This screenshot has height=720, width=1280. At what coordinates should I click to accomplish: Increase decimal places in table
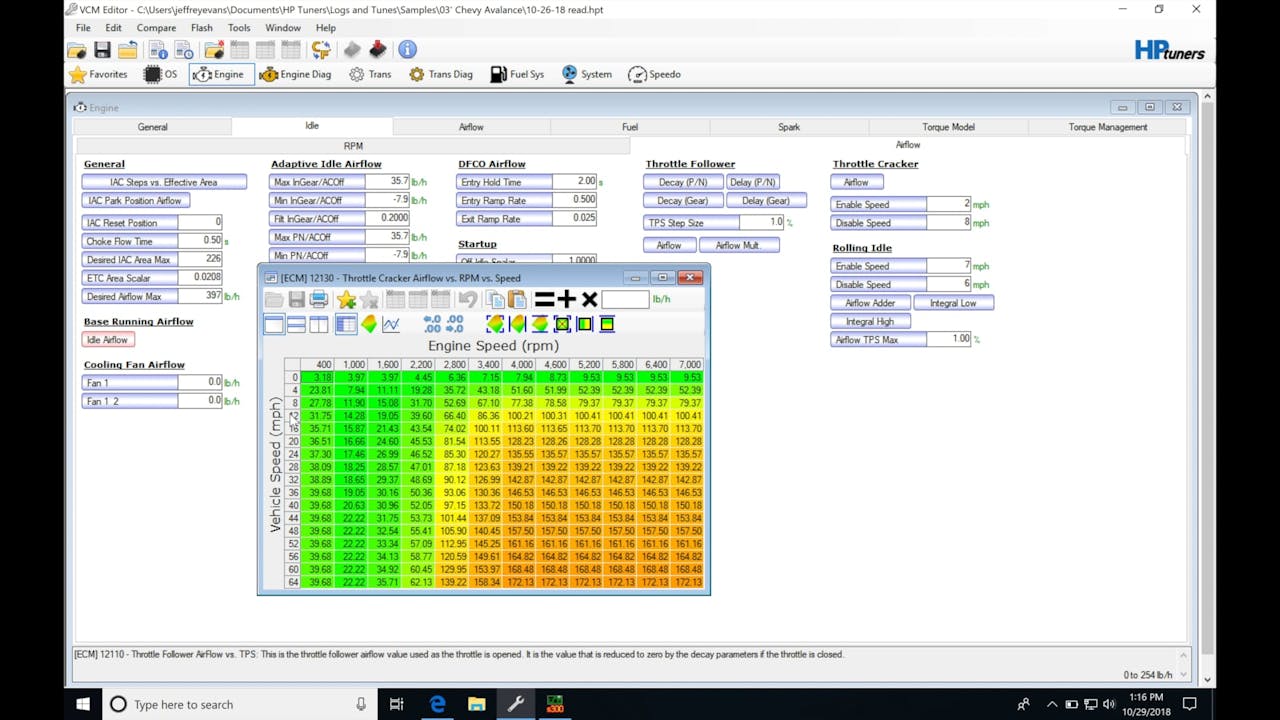432,324
